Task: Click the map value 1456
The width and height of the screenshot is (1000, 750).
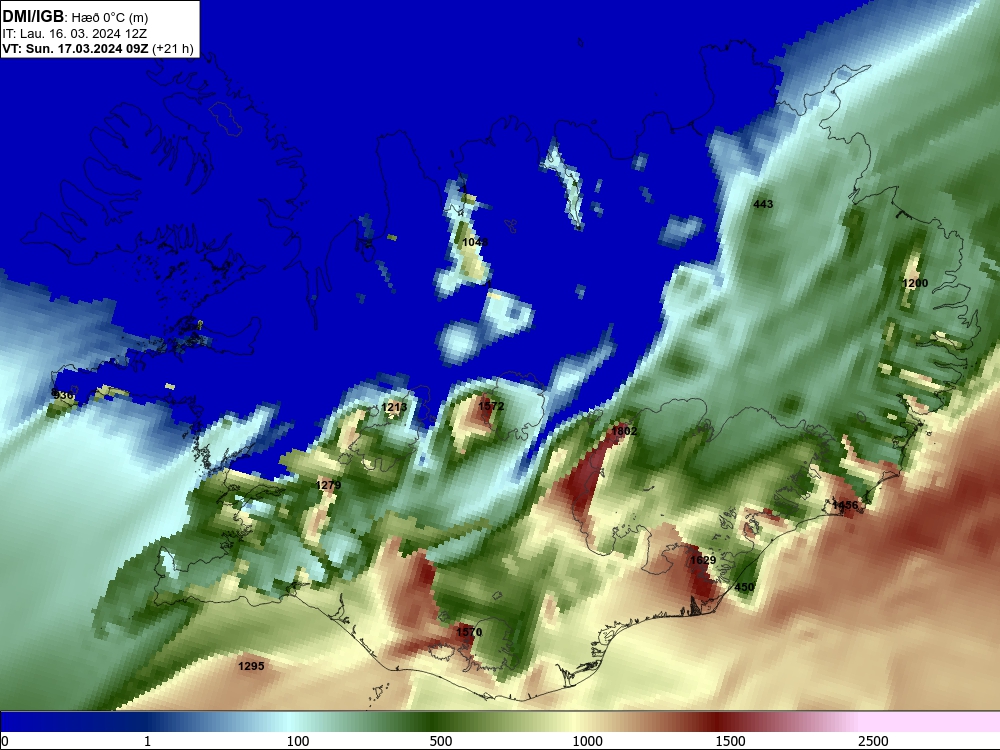Action: (845, 505)
